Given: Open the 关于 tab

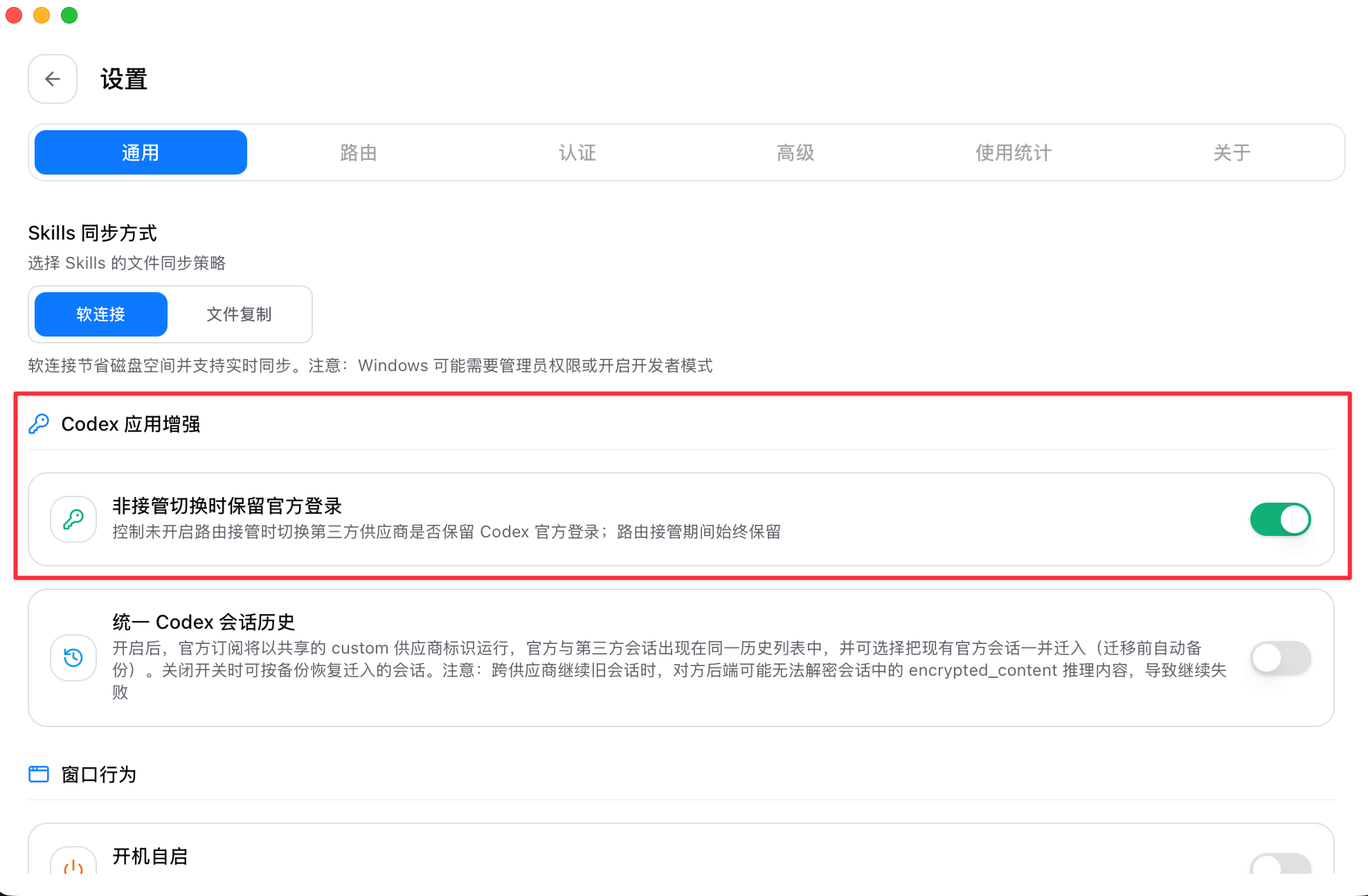Looking at the screenshot, I should point(1232,152).
